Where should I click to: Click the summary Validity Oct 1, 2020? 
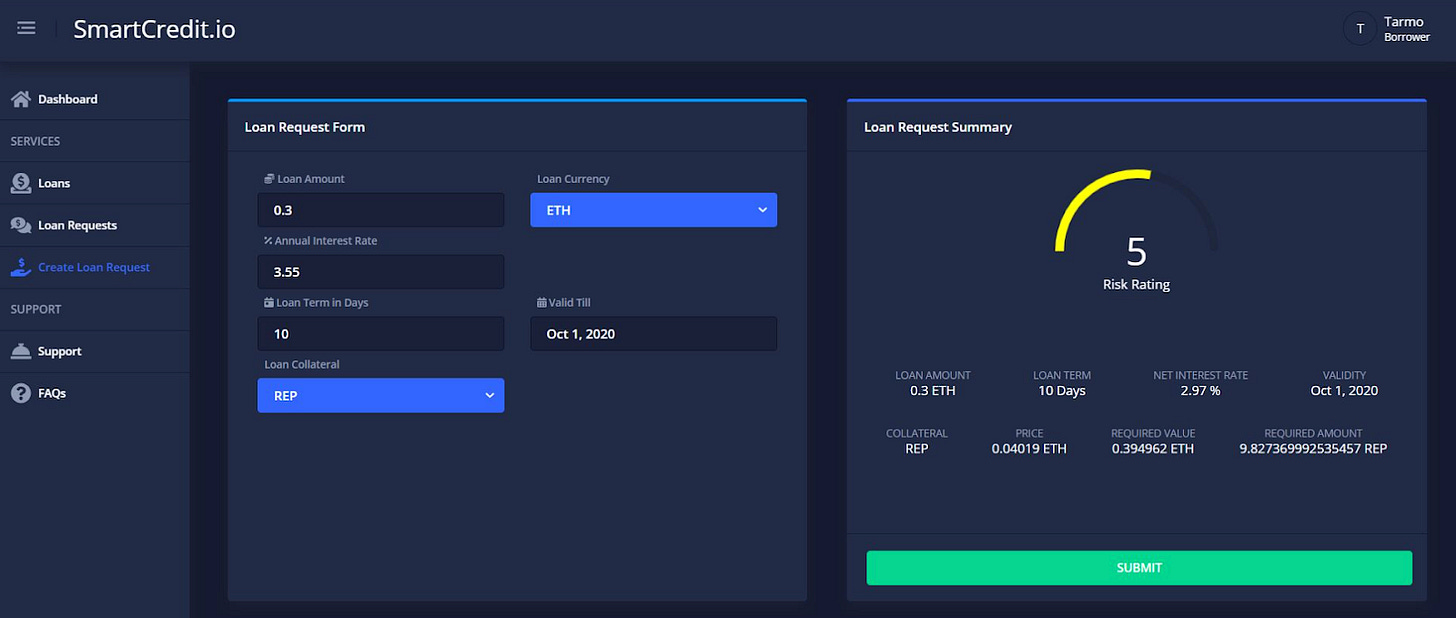(x=1344, y=391)
